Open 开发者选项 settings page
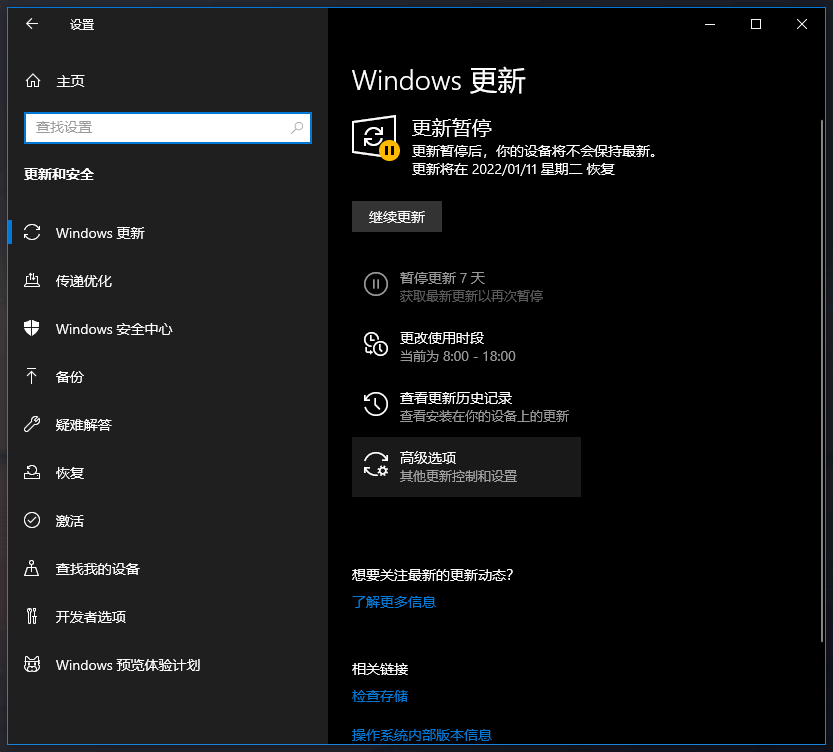This screenshot has width=833, height=752. click(167, 617)
